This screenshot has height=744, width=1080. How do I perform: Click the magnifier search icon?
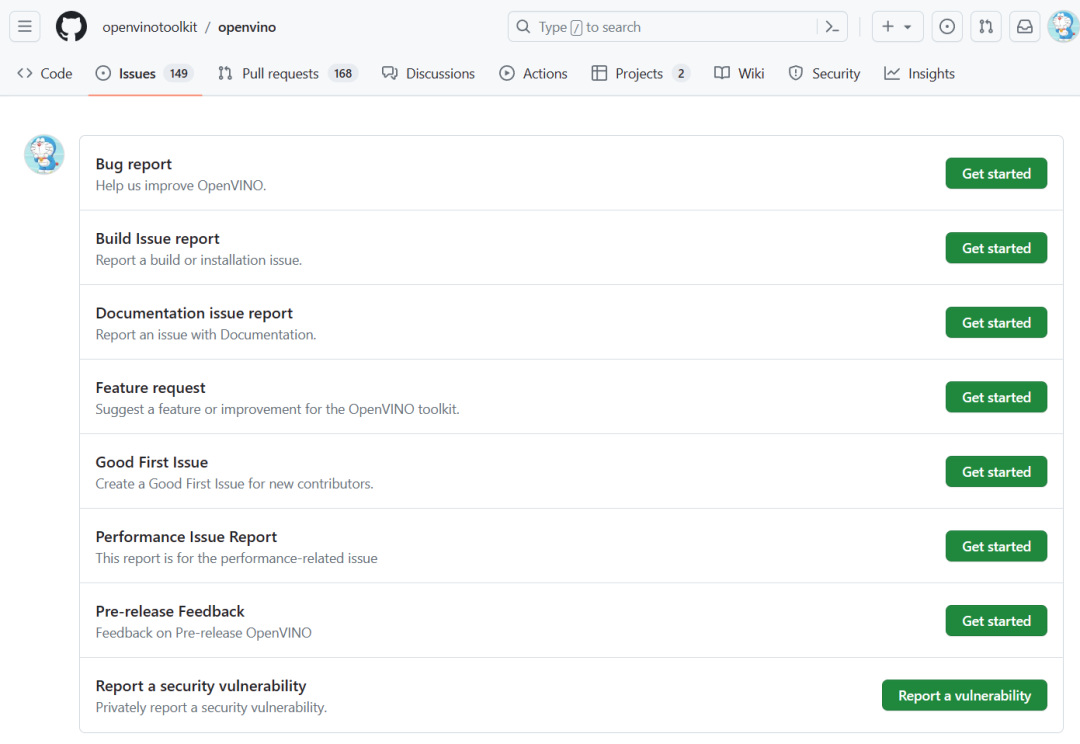pos(523,27)
